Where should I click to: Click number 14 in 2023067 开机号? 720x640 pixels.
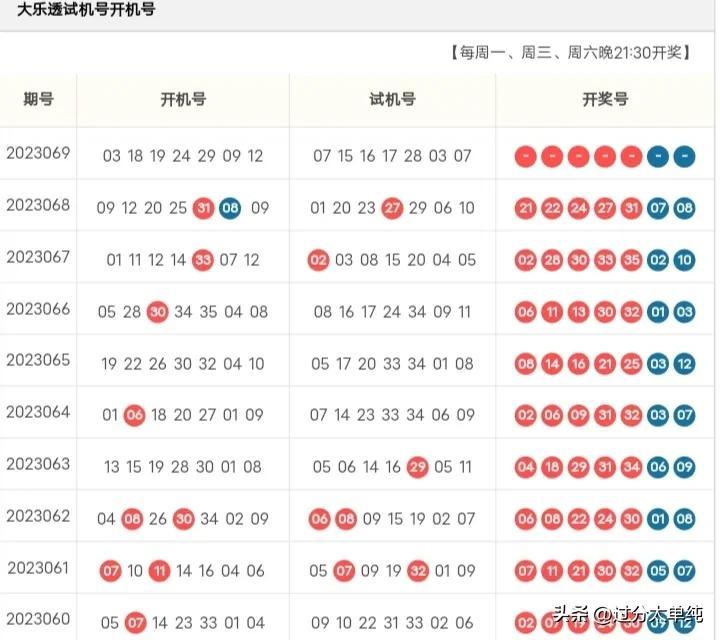point(178,260)
